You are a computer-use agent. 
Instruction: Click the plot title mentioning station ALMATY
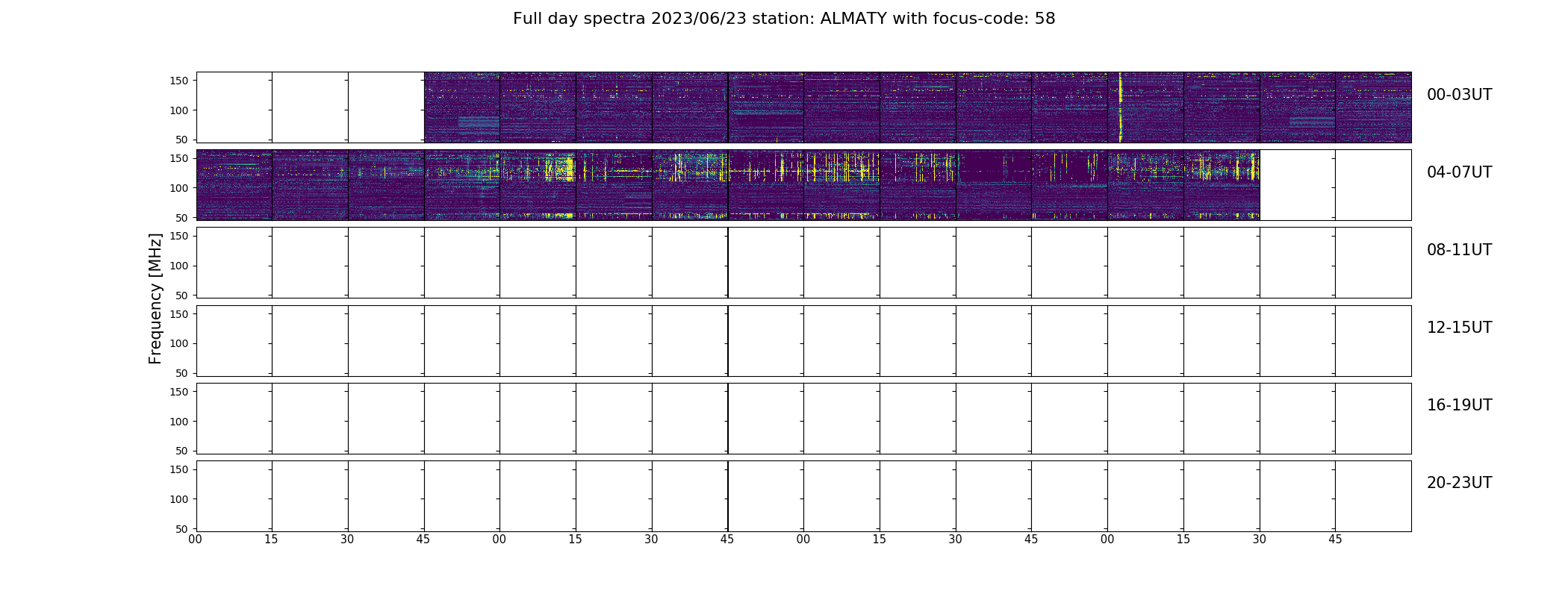[x=784, y=19]
